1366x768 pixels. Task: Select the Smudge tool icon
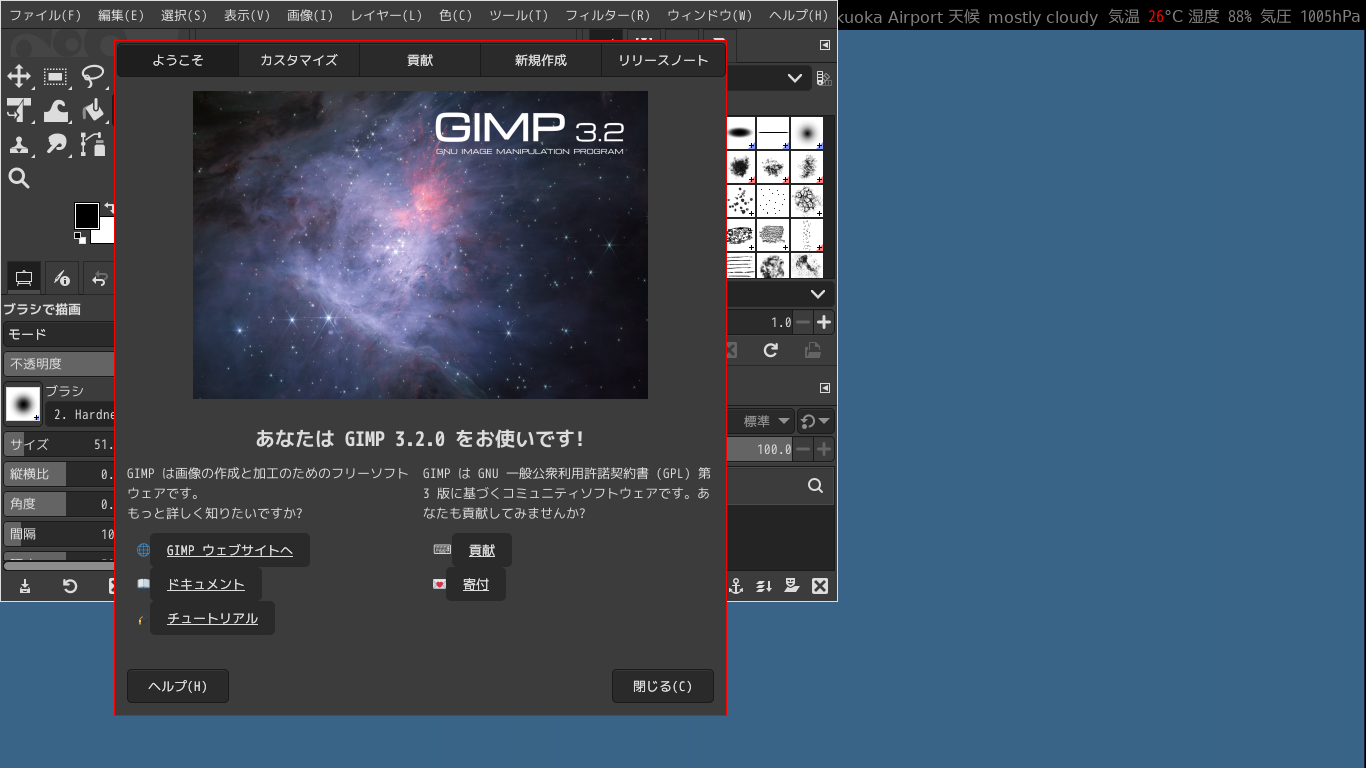pos(56,144)
